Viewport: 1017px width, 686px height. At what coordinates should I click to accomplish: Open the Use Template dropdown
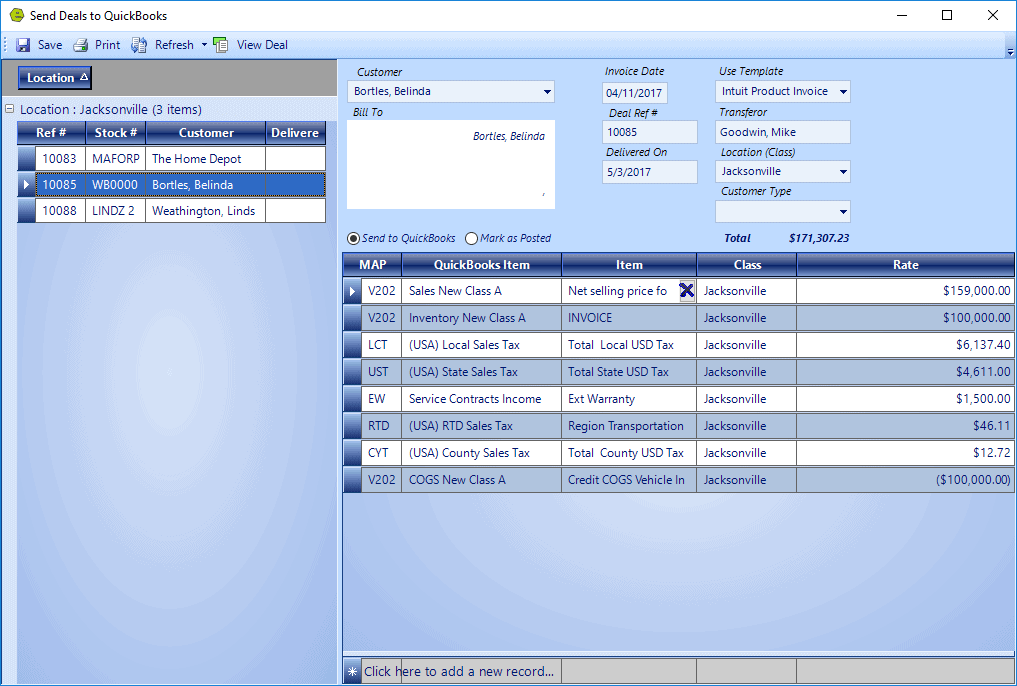tap(843, 92)
